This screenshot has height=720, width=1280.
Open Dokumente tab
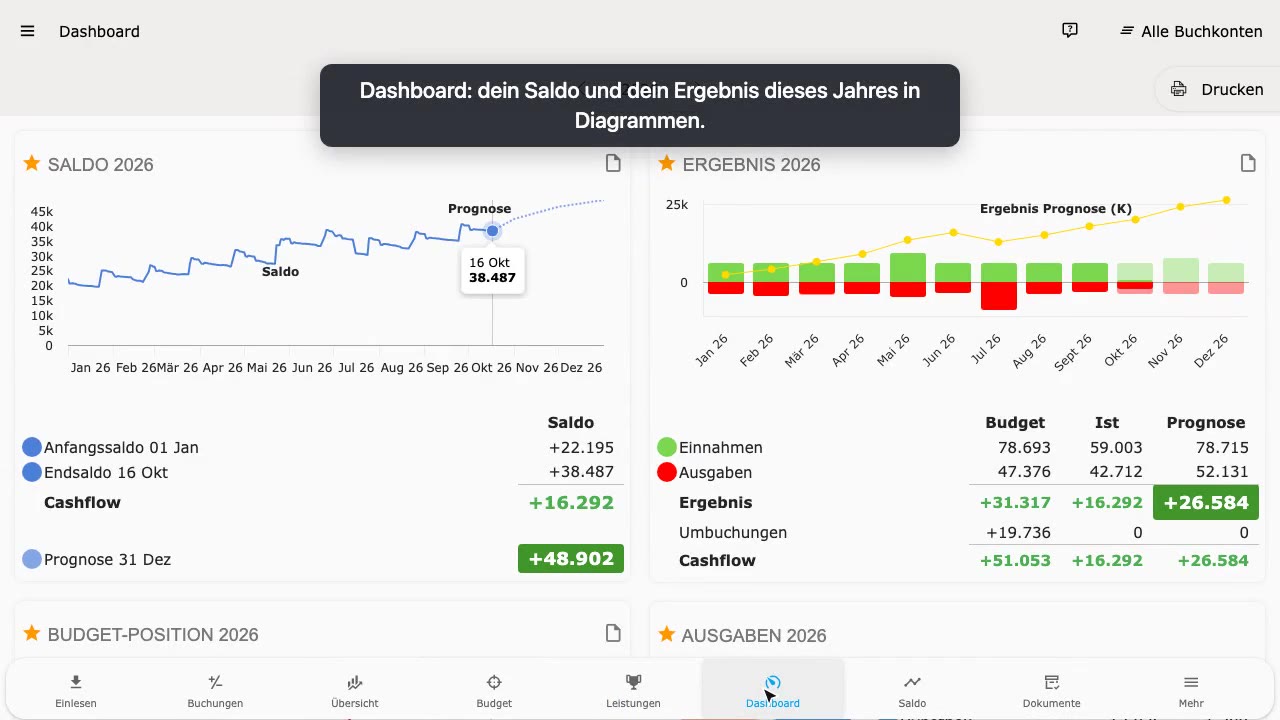point(1052,690)
